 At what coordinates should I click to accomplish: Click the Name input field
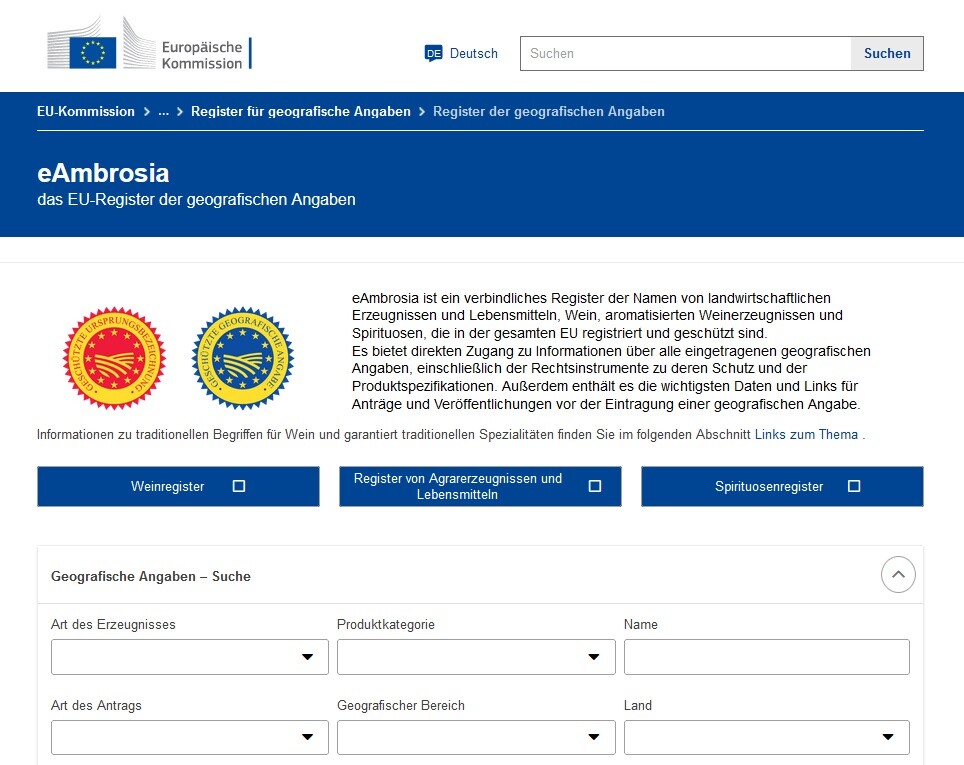[x=767, y=657]
